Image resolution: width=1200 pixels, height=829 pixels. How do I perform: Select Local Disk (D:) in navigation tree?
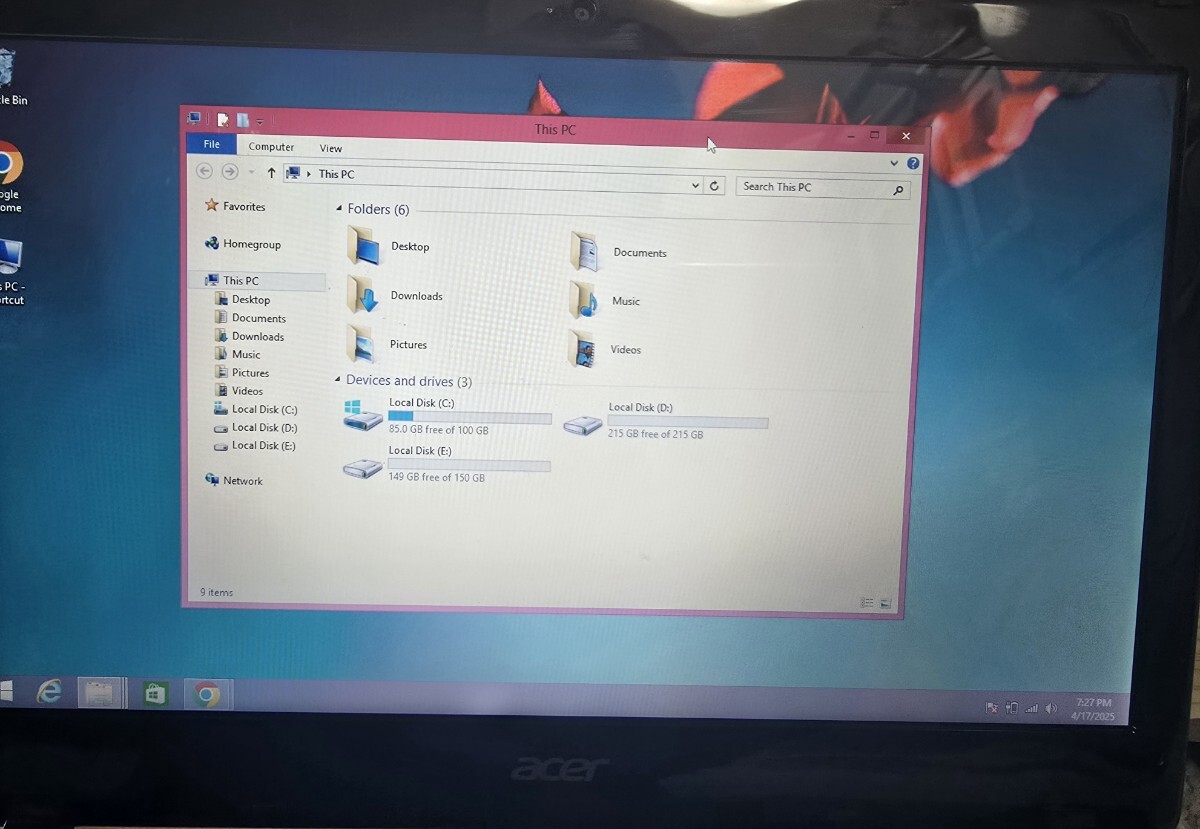[264, 427]
